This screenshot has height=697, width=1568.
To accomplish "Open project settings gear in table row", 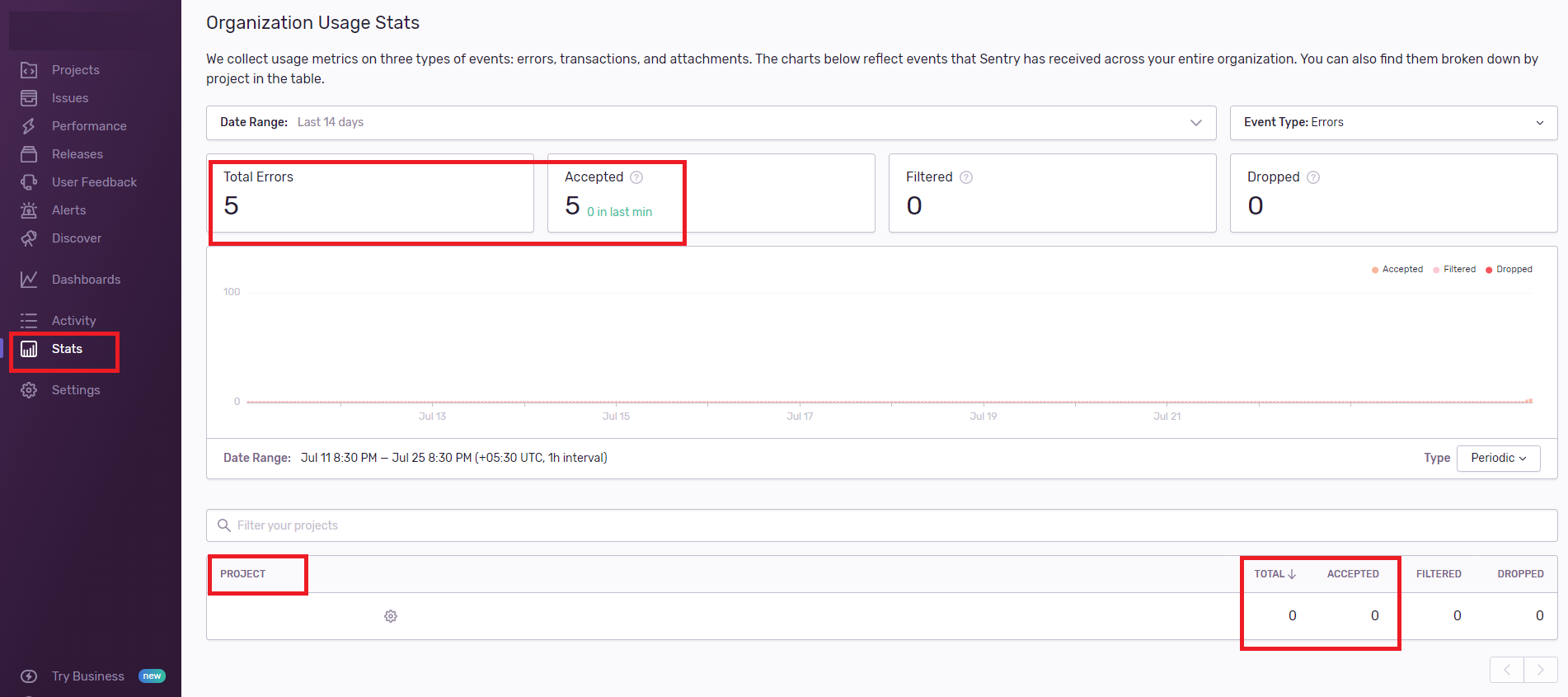I will click(x=391, y=616).
